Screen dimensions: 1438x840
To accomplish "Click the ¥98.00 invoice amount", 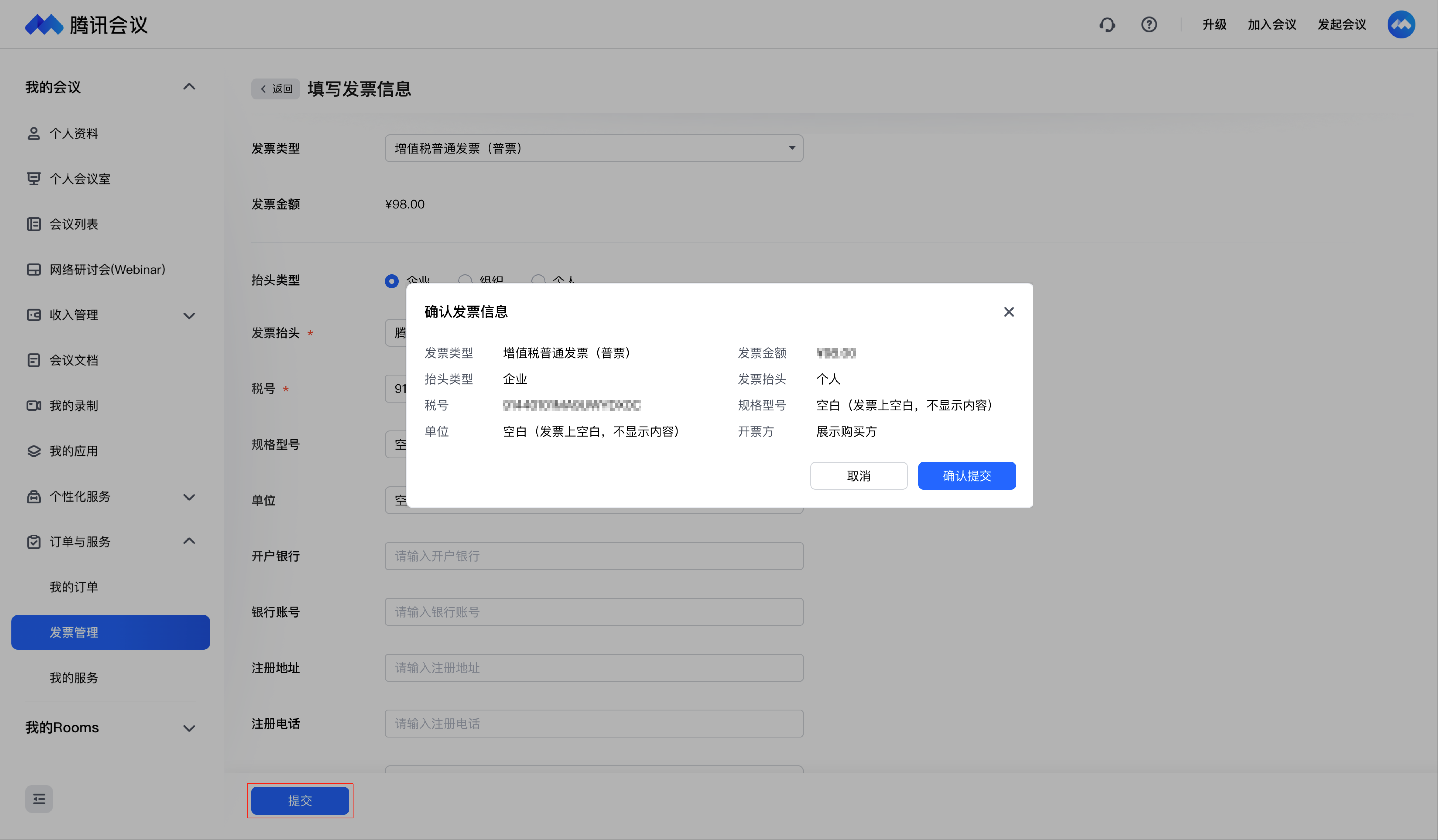I will tap(405, 204).
